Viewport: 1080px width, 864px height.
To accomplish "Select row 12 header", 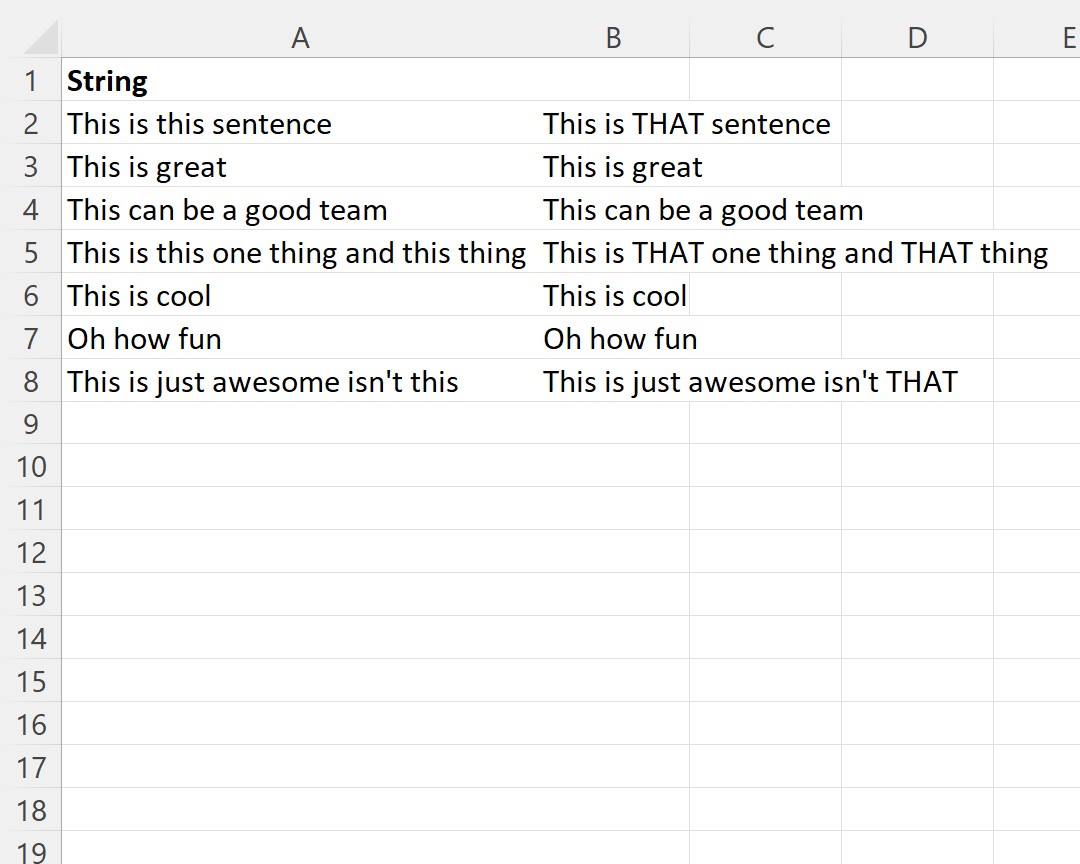I will pos(31,553).
